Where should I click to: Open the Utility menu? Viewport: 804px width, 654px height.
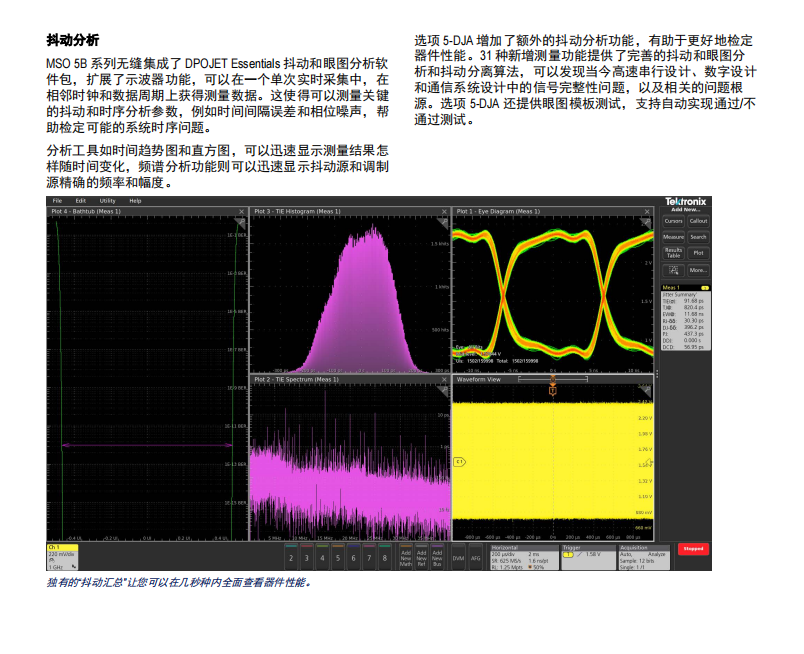coord(107,201)
